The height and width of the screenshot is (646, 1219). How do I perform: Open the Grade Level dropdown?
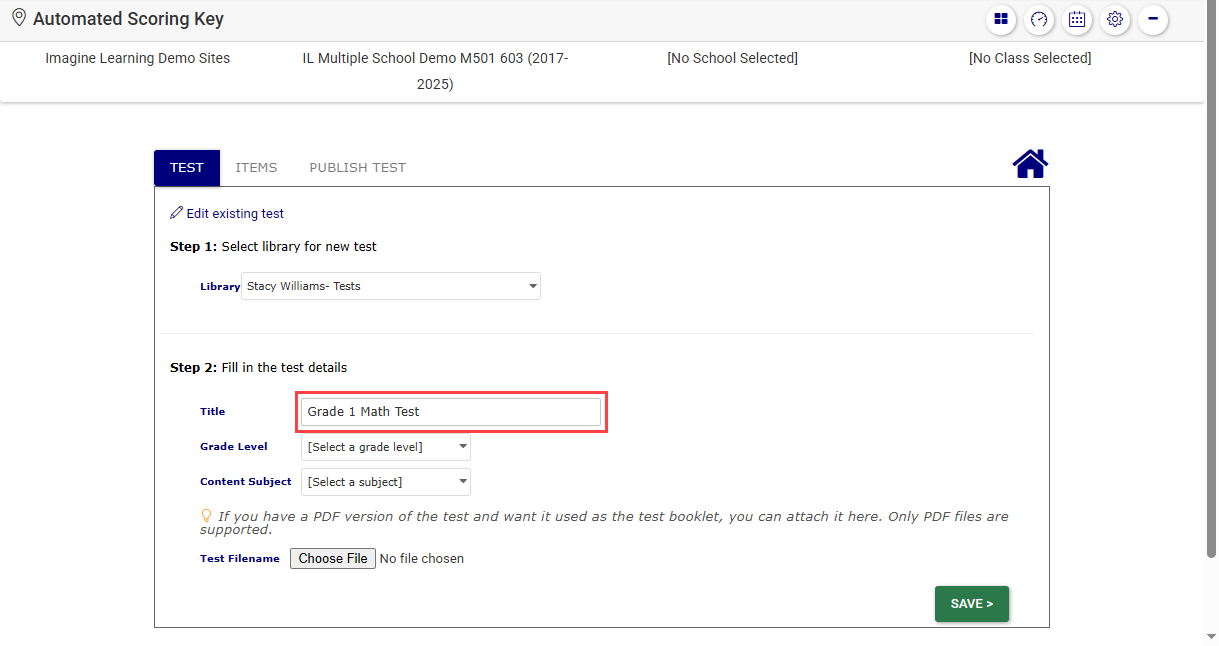[x=385, y=447]
